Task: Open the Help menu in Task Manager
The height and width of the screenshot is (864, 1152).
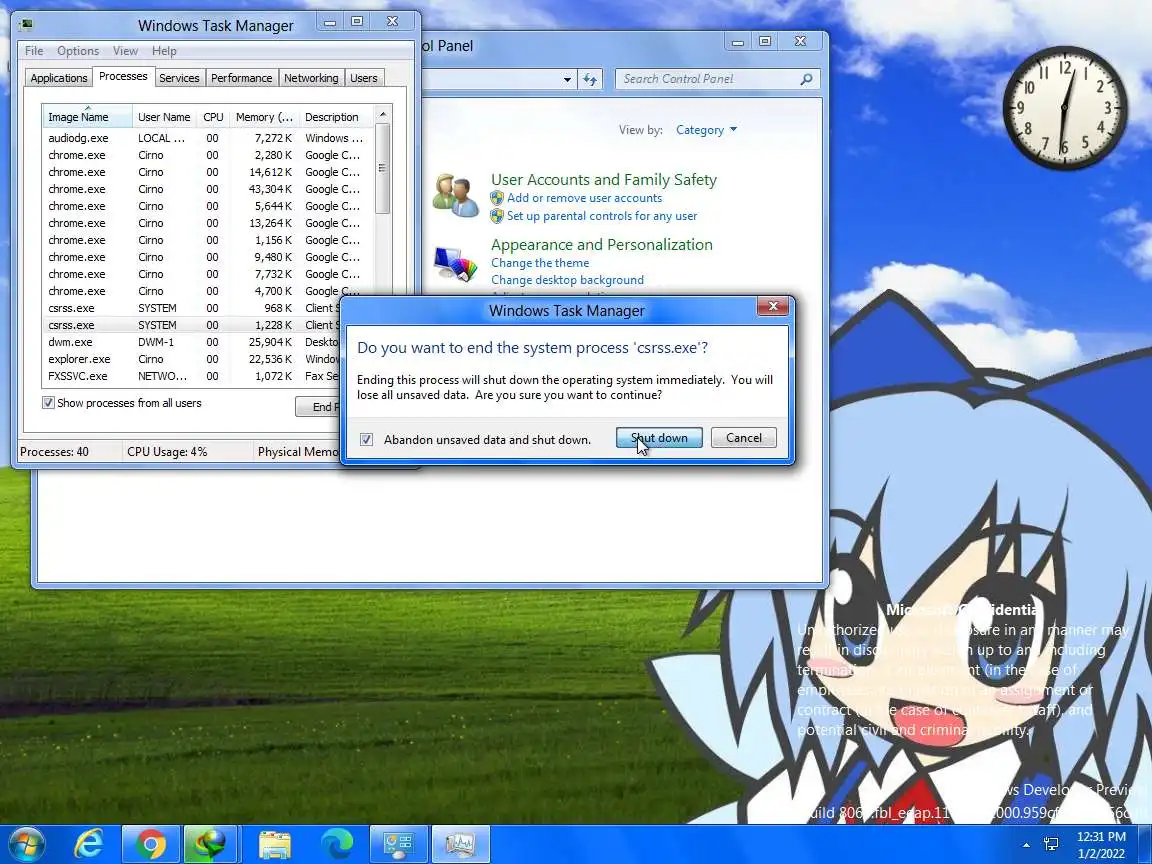Action: click(x=164, y=51)
